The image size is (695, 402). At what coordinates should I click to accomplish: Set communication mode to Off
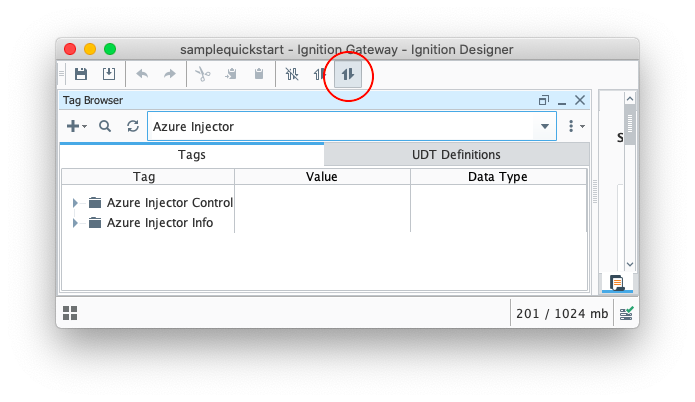[292, 74]
